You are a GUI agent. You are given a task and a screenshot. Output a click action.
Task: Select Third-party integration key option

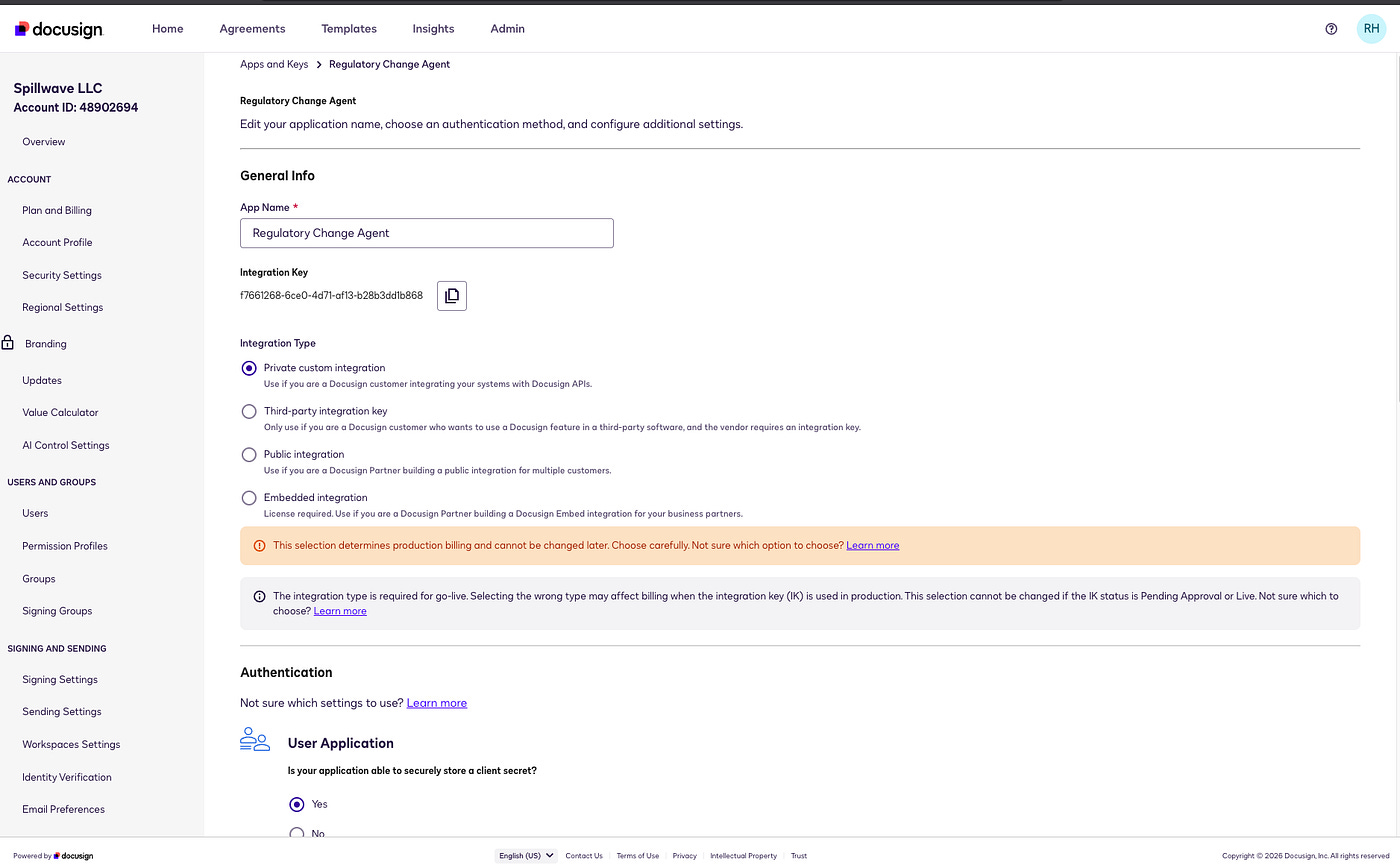click(x=249, y=411)
